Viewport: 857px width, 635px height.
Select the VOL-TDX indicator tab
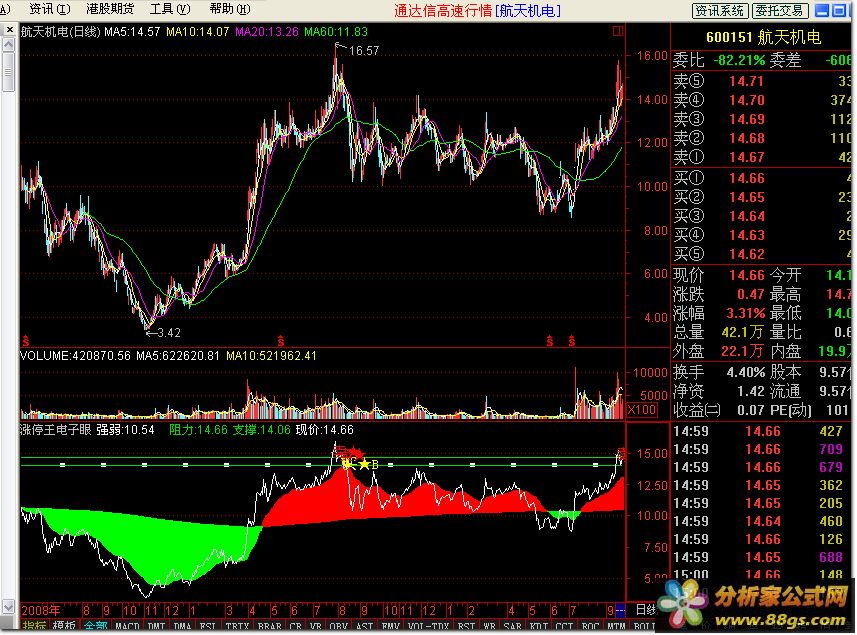[x=428, y=626]
